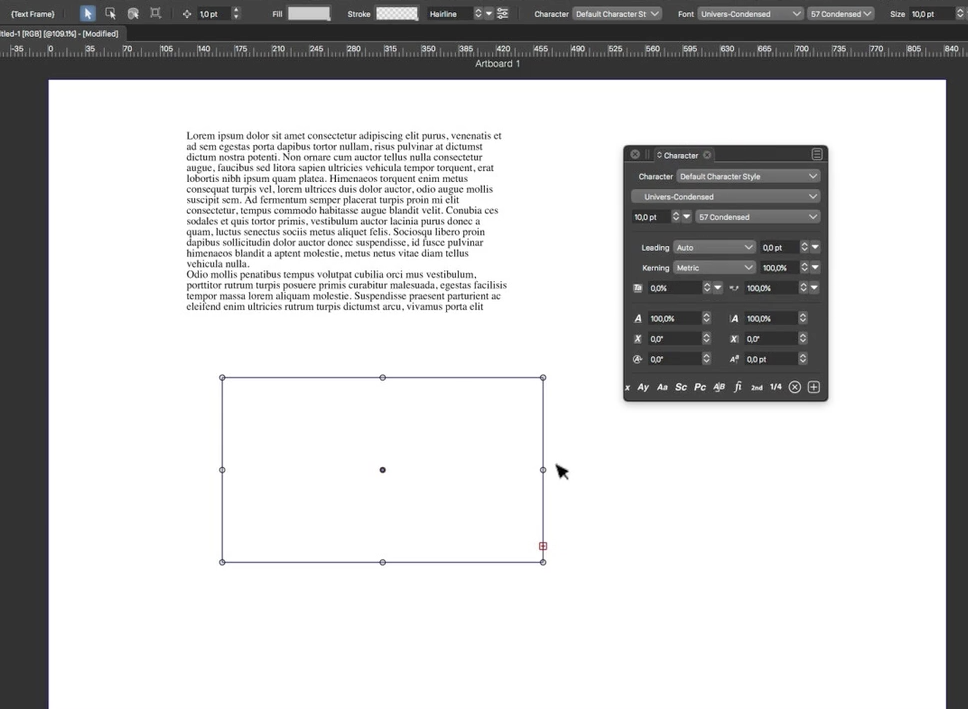Click the artboard crop tool icon in toolbar

(155, 14)
